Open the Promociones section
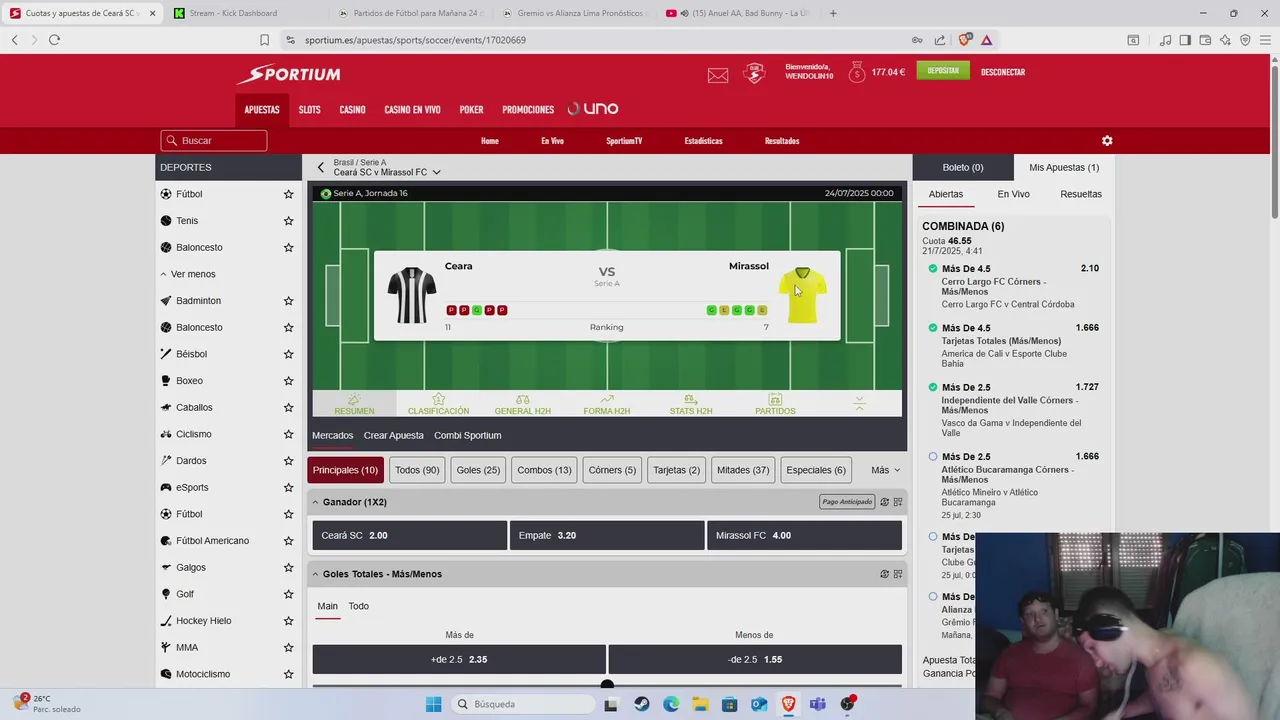The width and height of the screenshot is (1280, 720). (x=528, y=110)
